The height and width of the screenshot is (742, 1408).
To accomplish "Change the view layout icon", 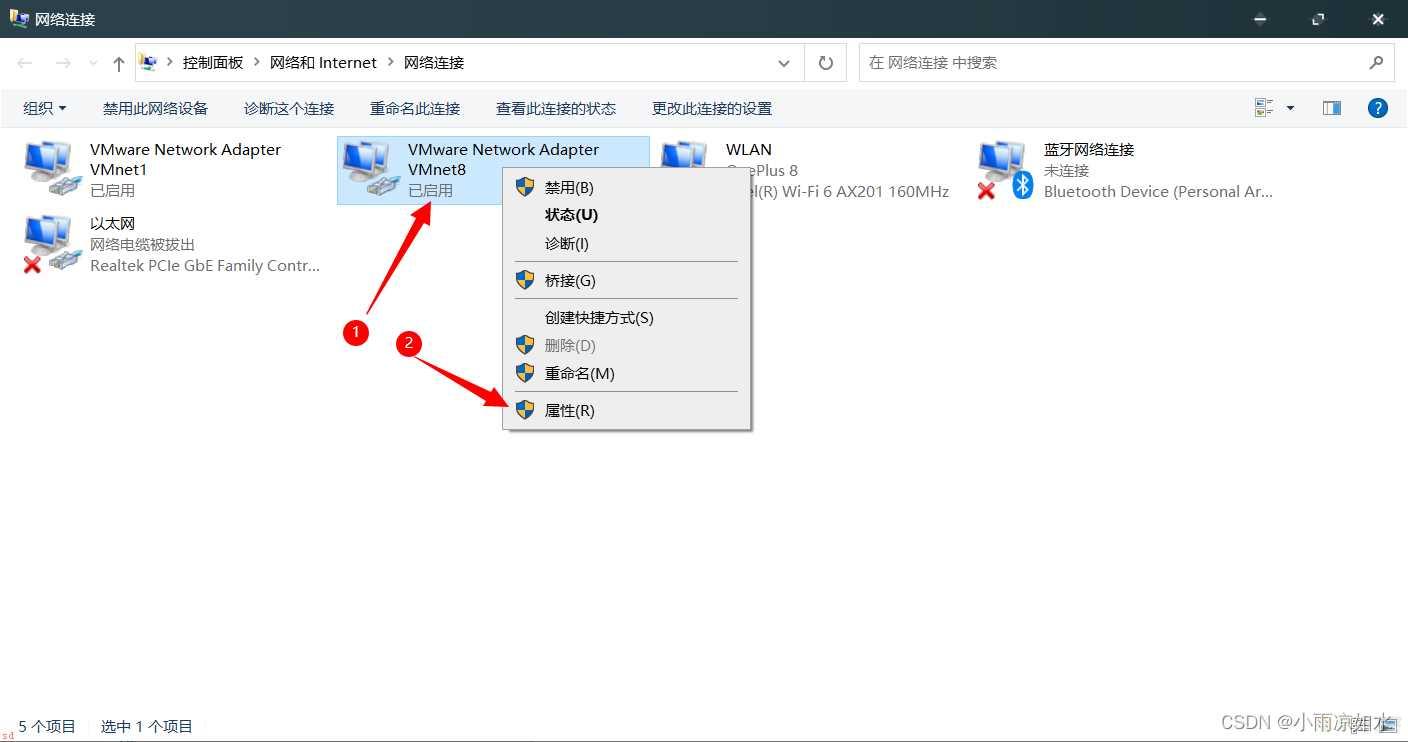I will 1264,108.
